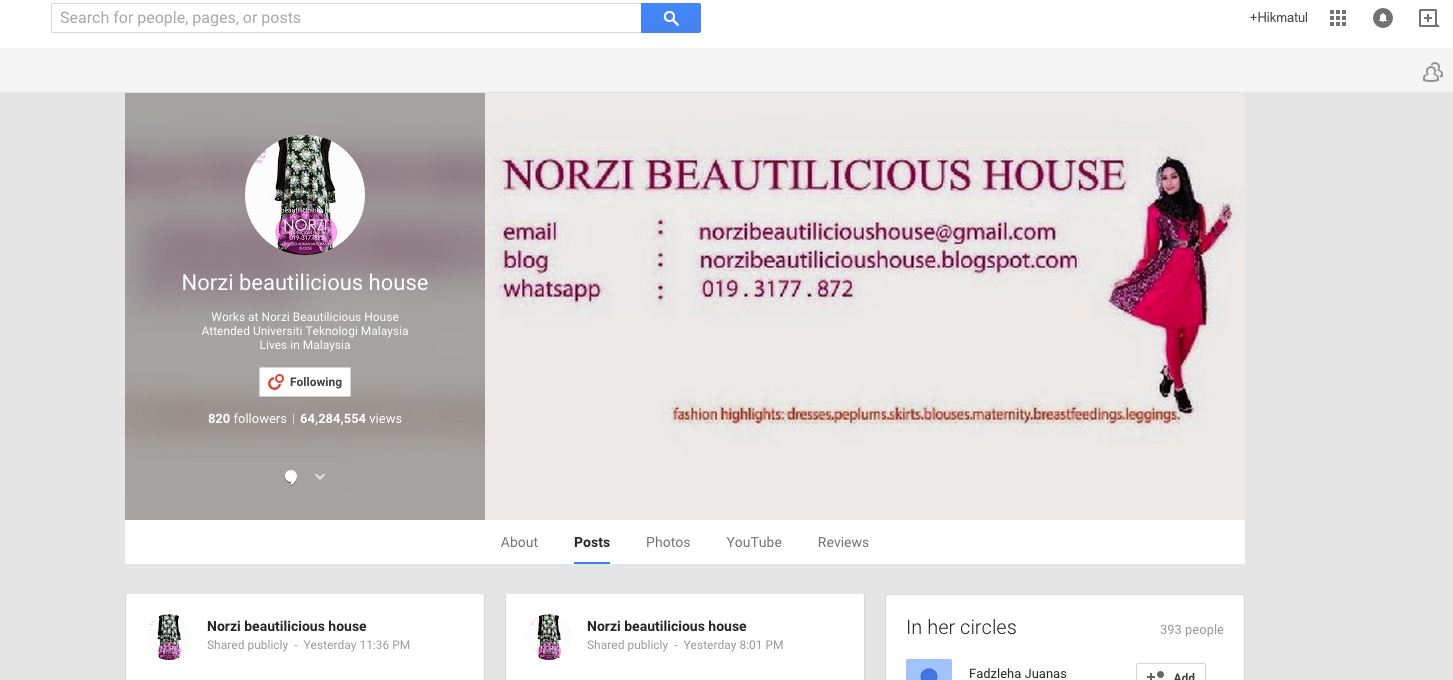1453x680 pixels.
Task: Click the 820 followers count
Action: click(x=247, y=419)
